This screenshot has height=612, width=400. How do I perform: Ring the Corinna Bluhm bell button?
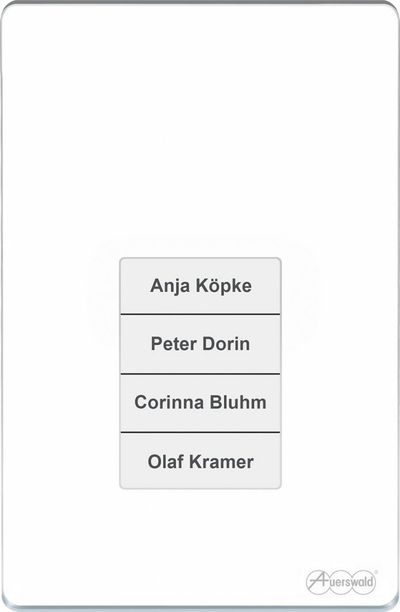tap(200, 403)
